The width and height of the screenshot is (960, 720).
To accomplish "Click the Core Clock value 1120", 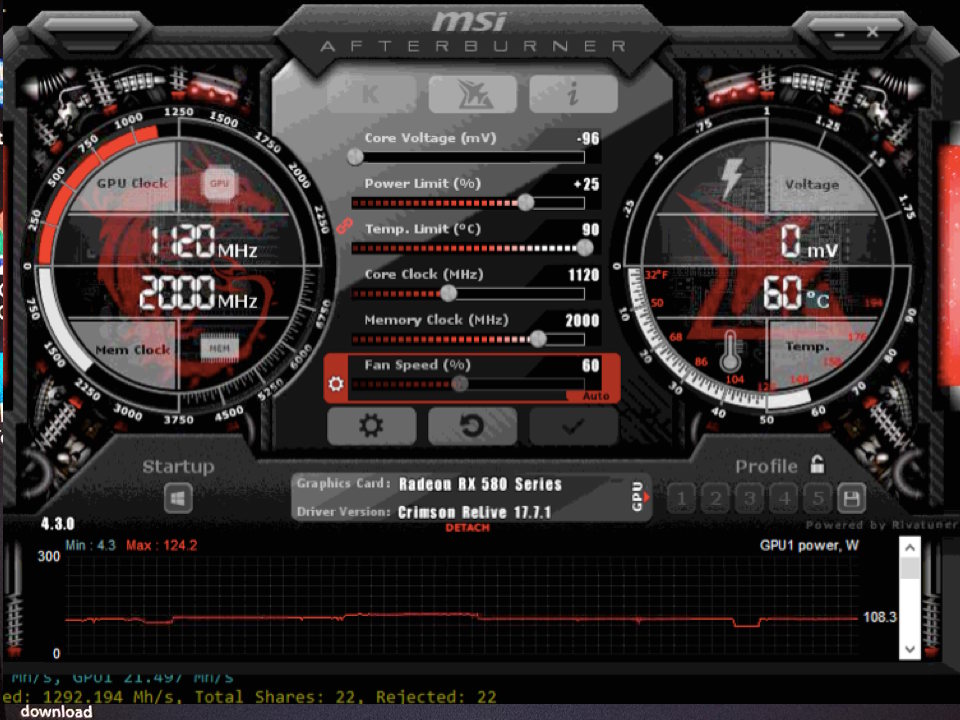I will coord(583,275).
